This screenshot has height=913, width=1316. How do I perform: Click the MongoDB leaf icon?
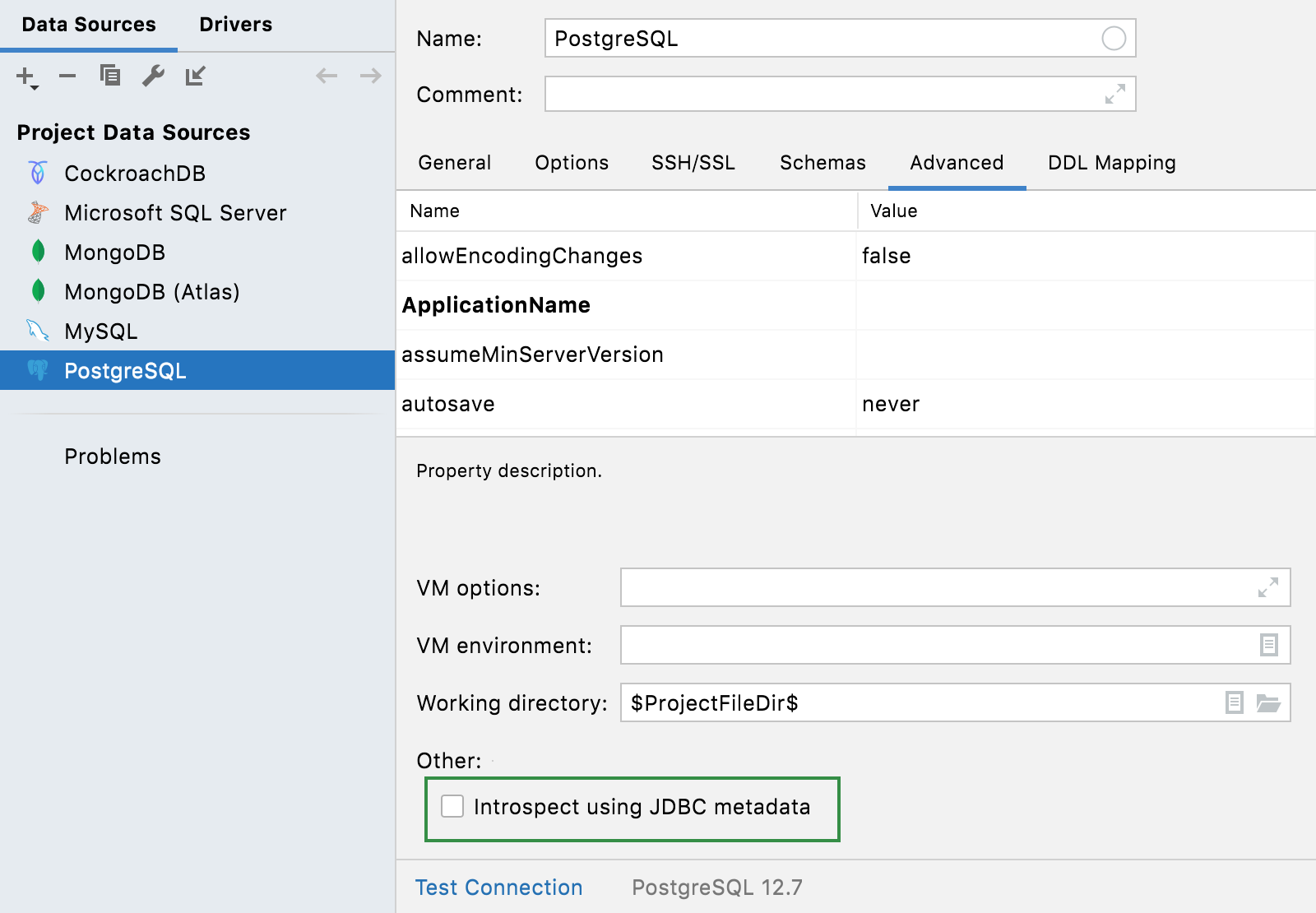tap(38, 252)
